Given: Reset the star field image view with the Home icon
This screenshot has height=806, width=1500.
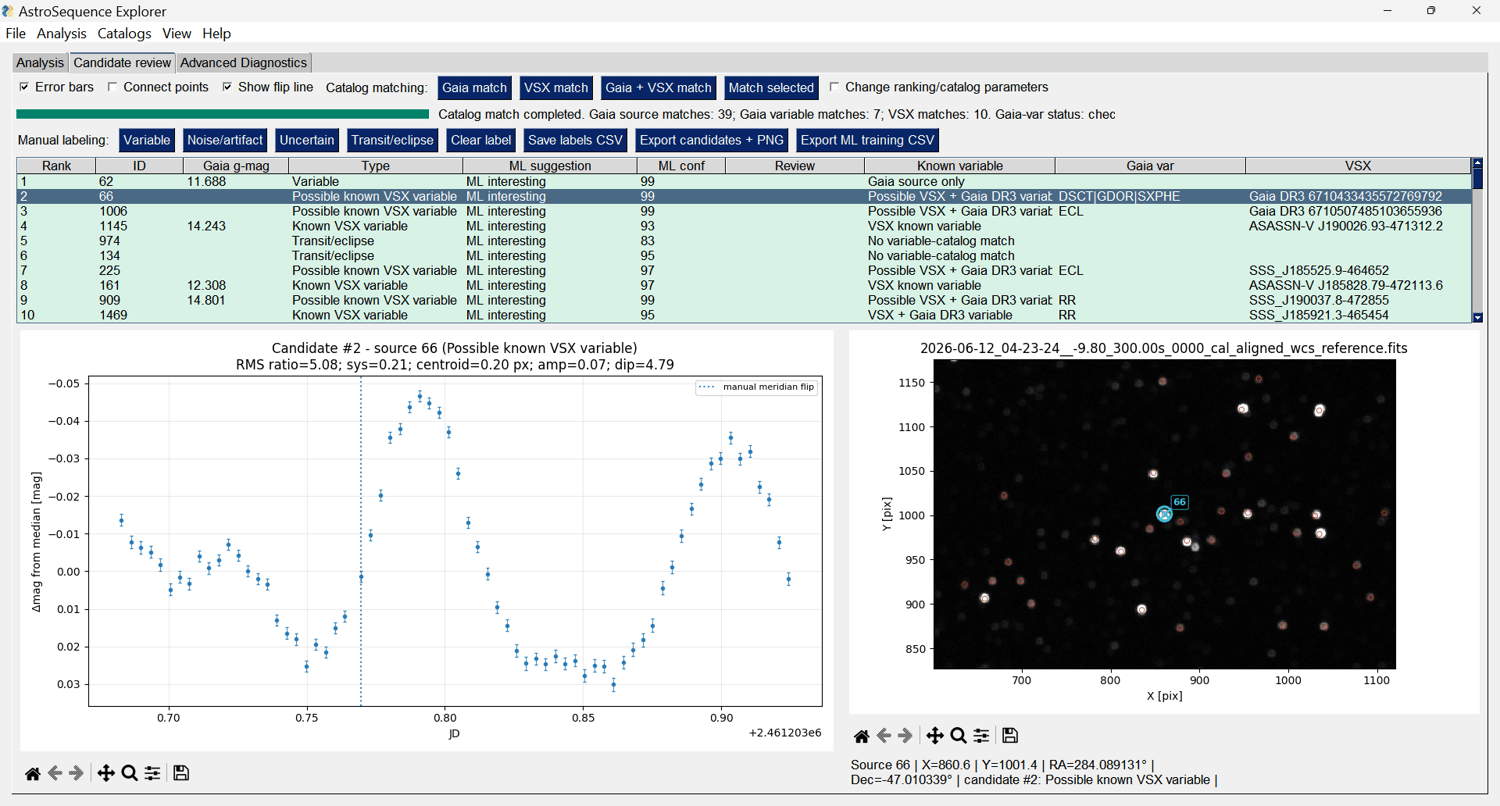Looking at the screenshot, I should click(x=861, y=736).
